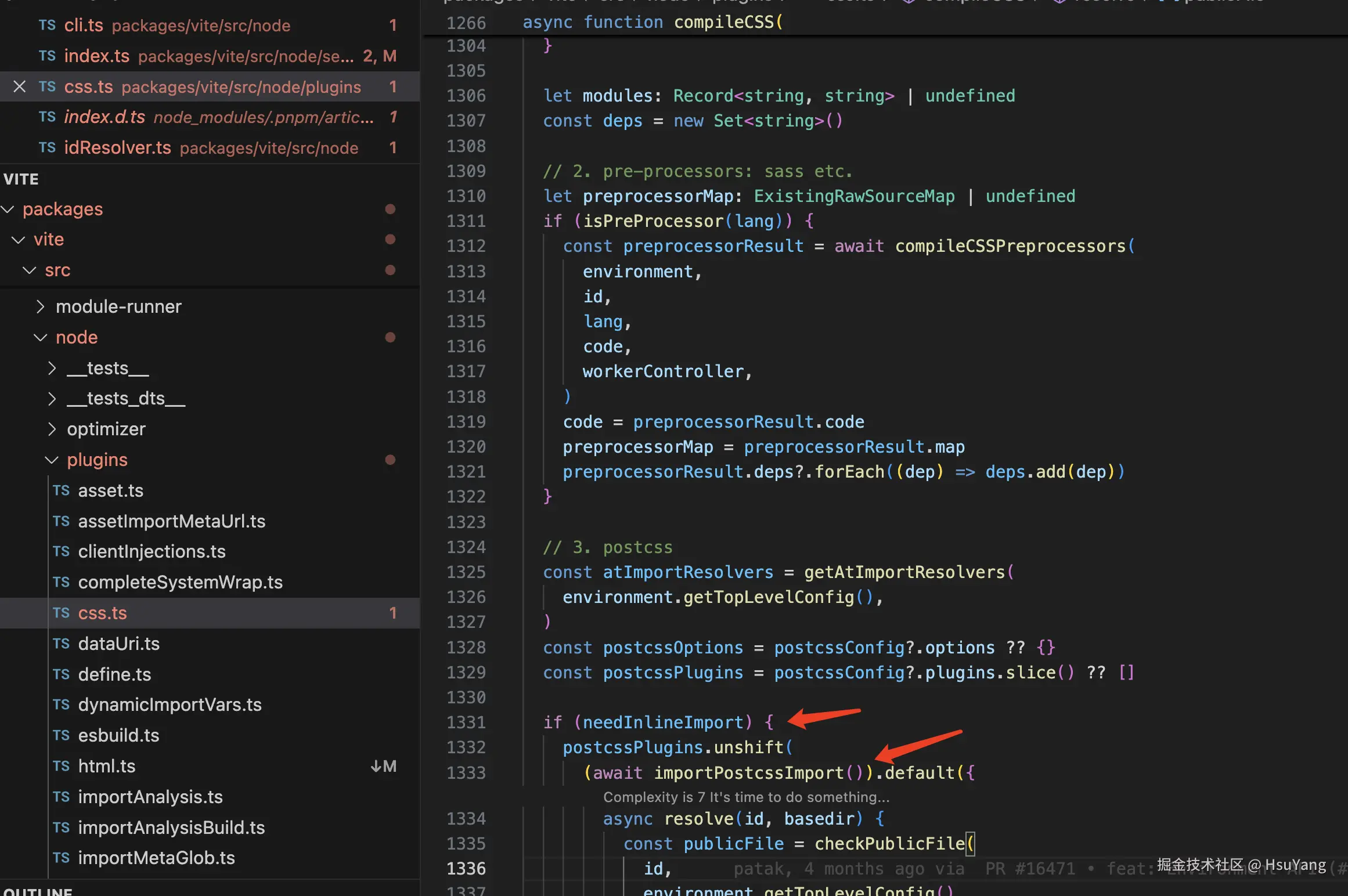Click the modified dot badge on packages folder

[390, 209]
